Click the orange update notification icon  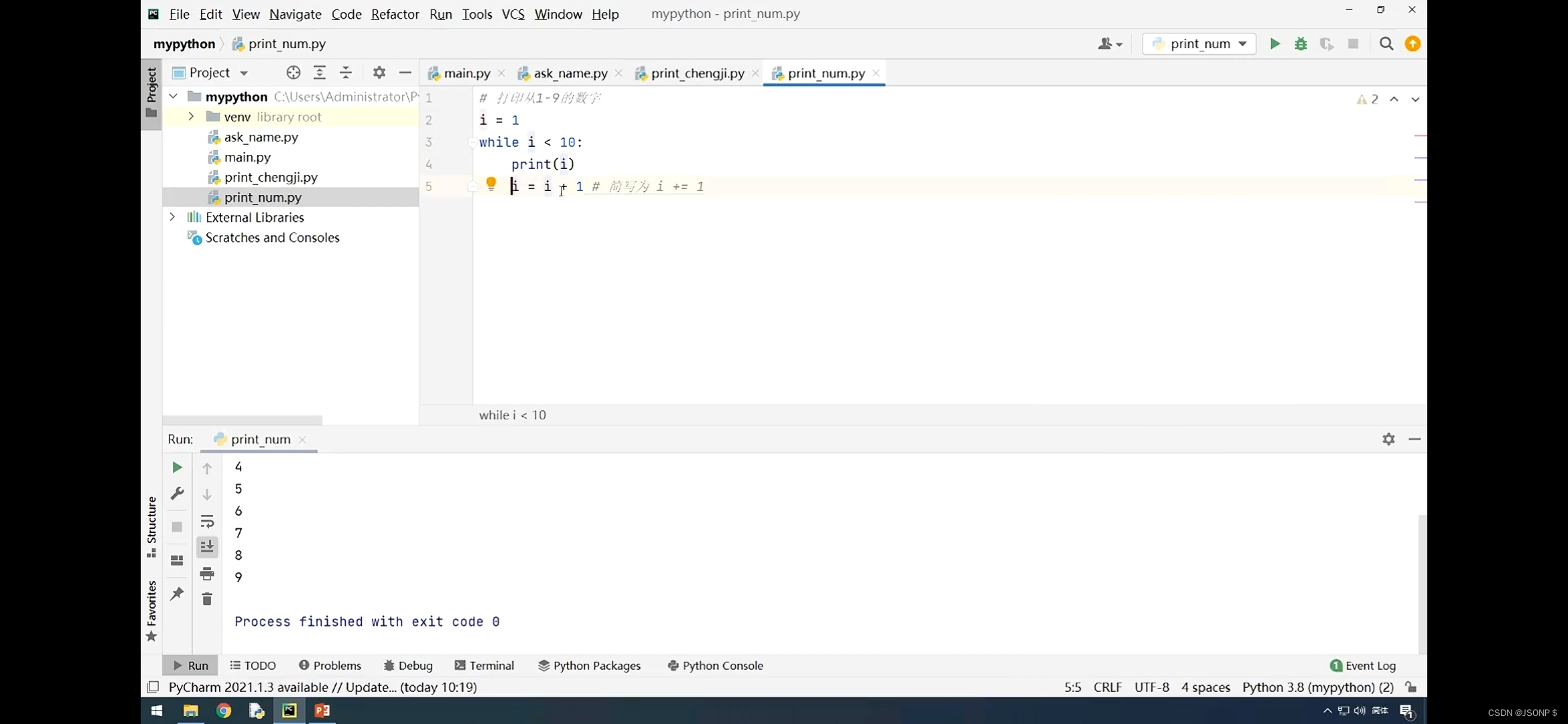[x=1413, y=44]
